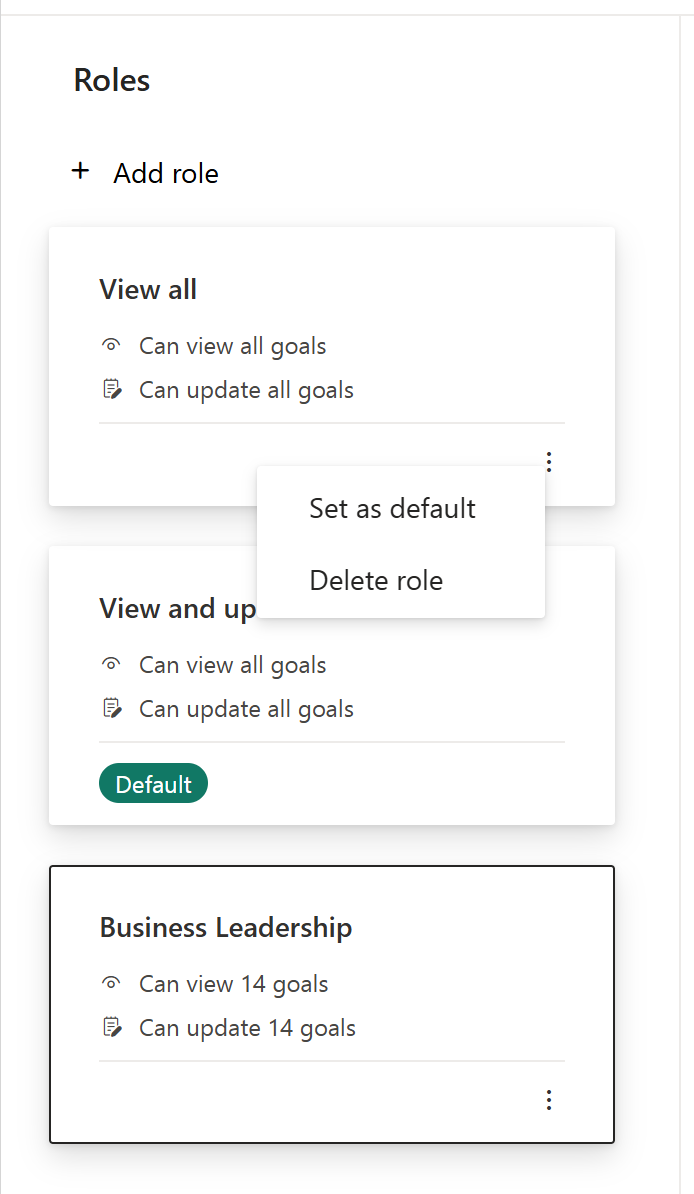The height and width of the screenshot is (1194, 694).
Task: Click the eye icon in View and update card
Action: click(x=111, y=663)
